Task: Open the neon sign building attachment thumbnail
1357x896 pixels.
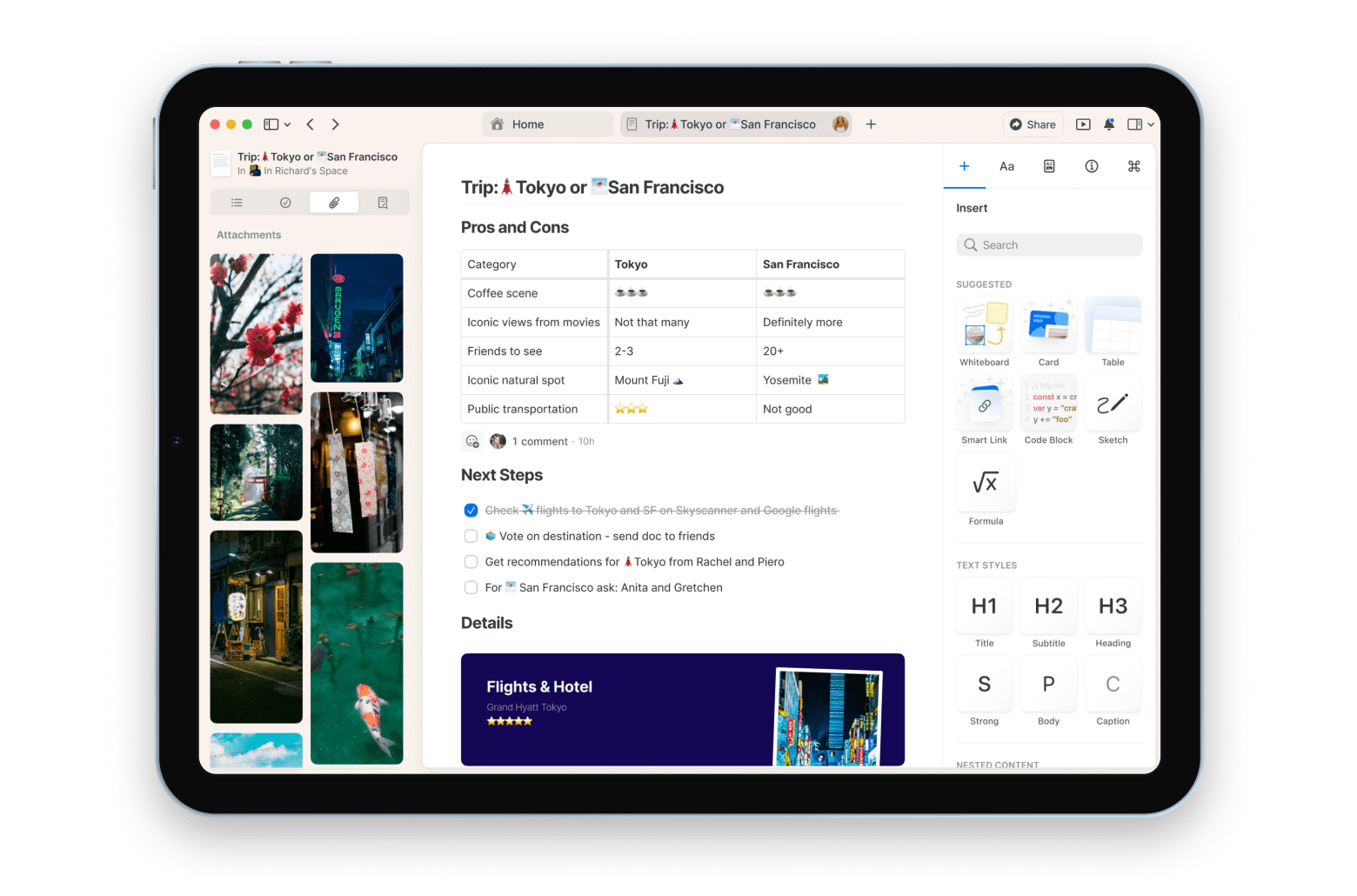Action: [357, 318]
